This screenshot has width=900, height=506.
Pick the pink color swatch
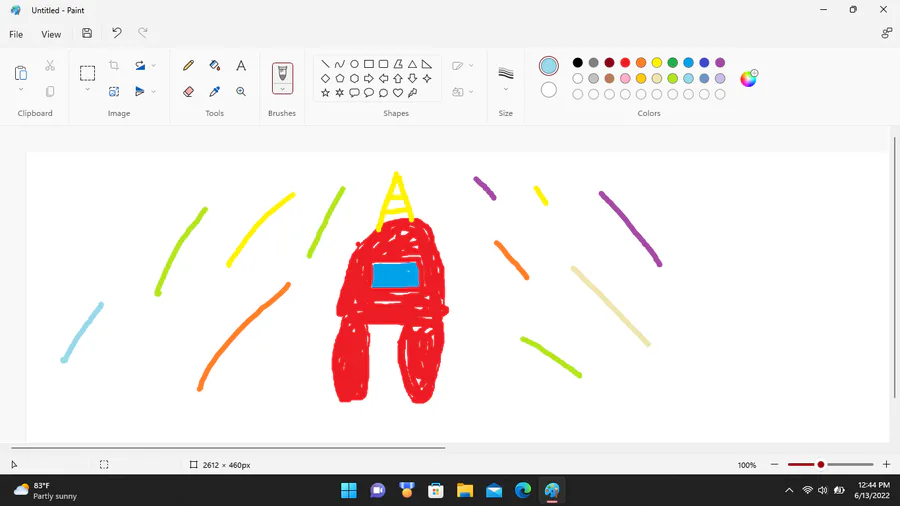pos(625,79)
